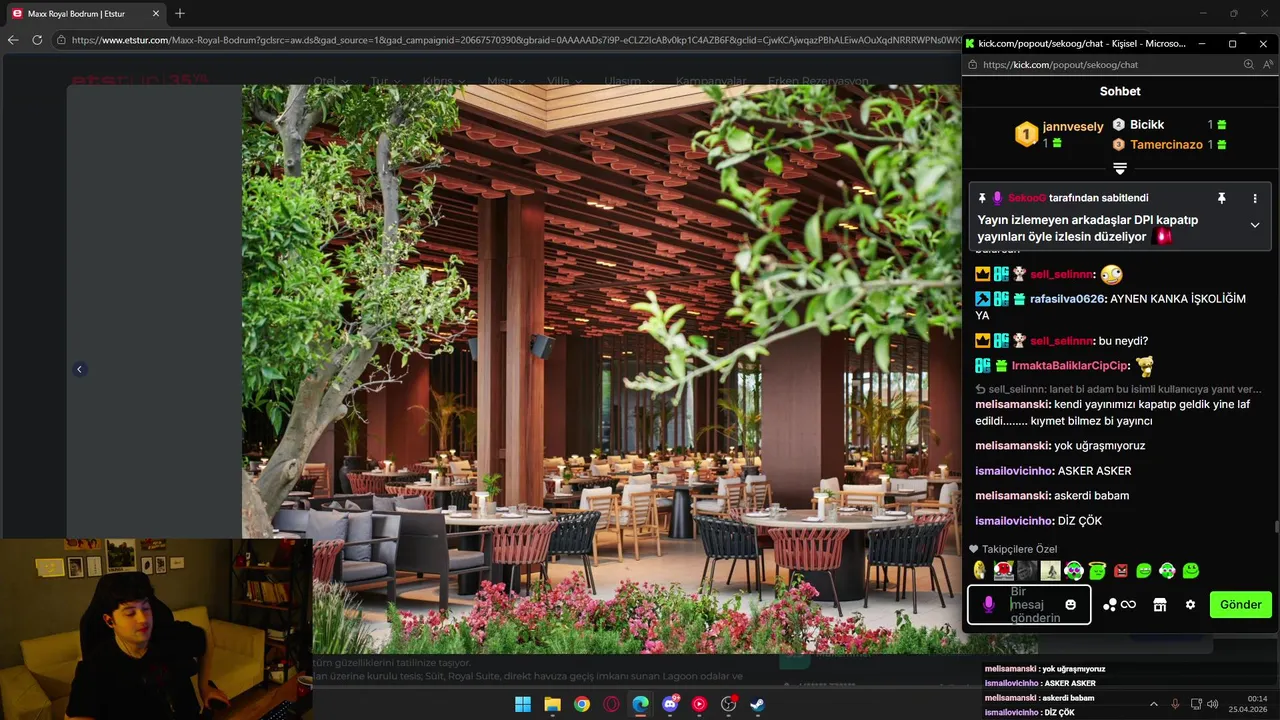Open Bicikk leaderboard entry

pos(1147,125)
